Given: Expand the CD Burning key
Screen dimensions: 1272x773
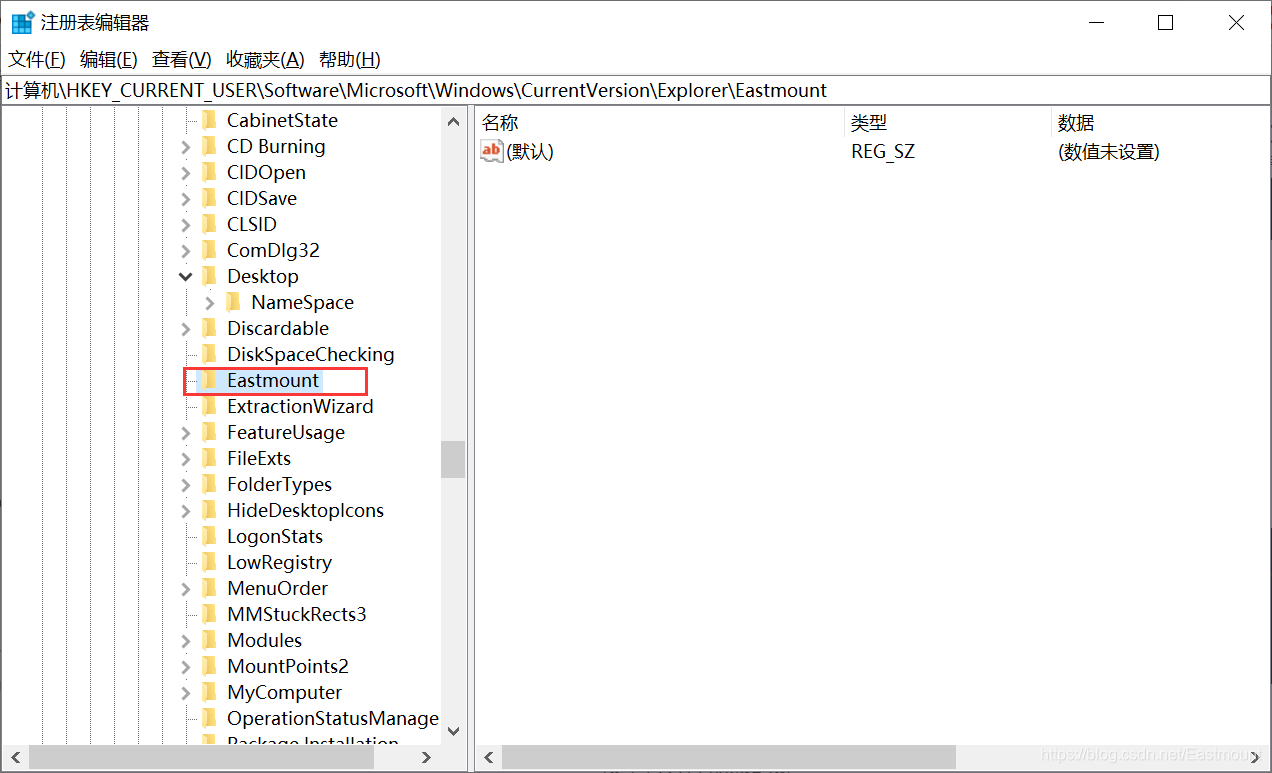Looking at the screenshot, I should (x=185, y=147).
